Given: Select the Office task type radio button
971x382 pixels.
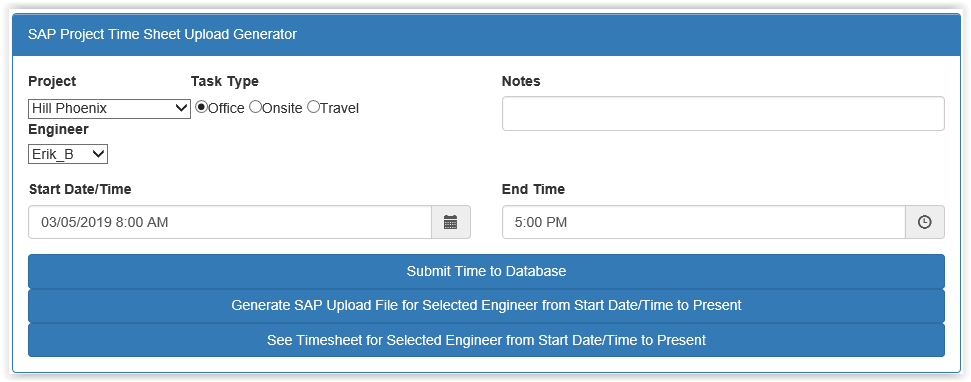Looking at the screenshot, I should 201,107.
